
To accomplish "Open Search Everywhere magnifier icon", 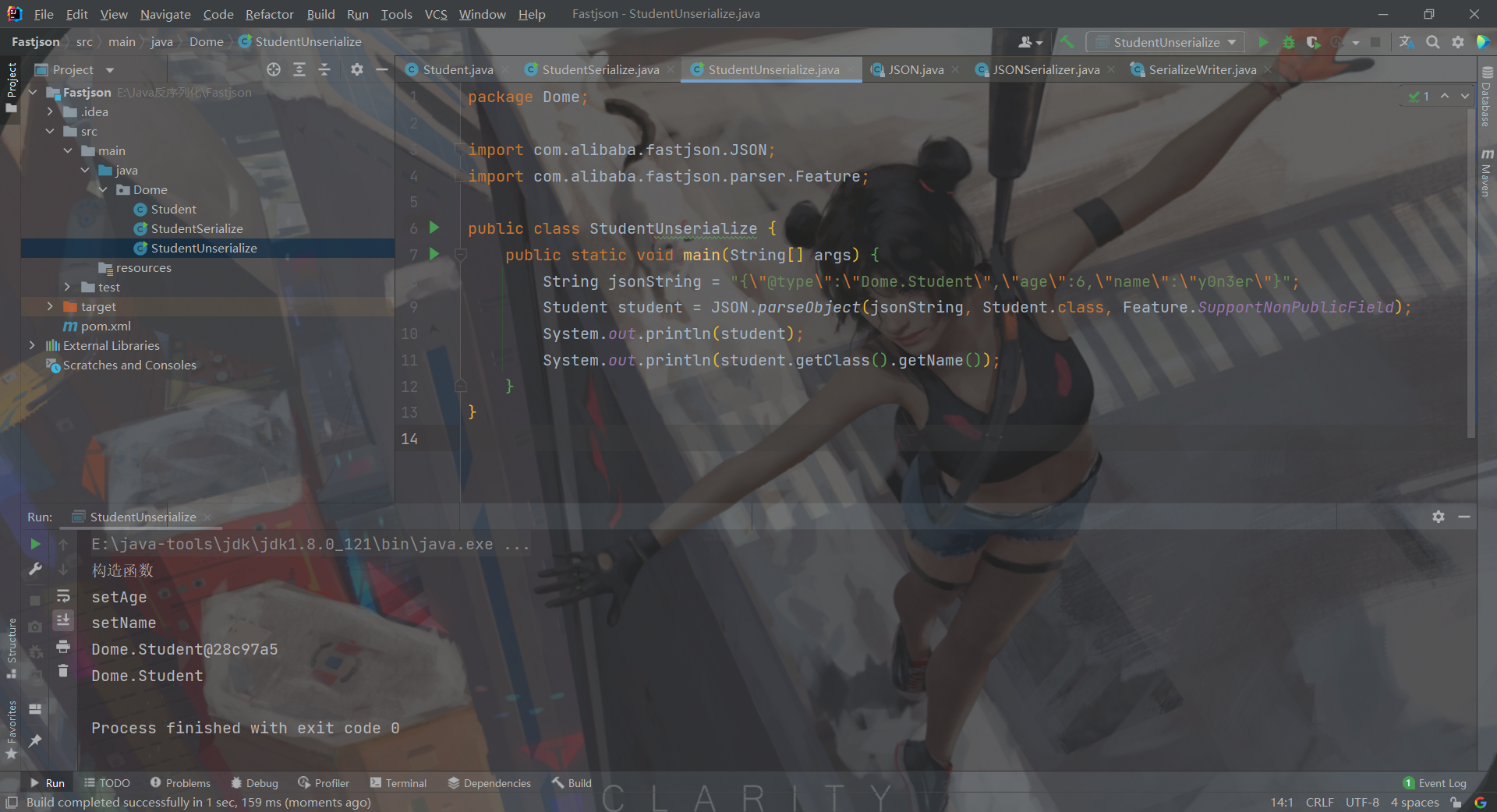I will [x=1433, y=42].
